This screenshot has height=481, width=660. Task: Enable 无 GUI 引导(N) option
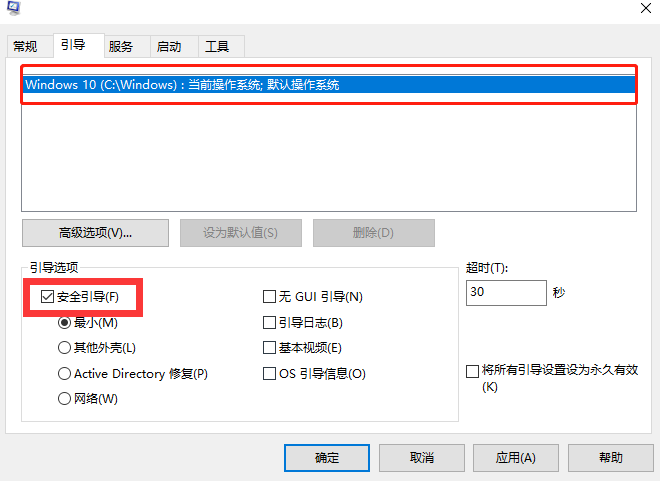[x=269, y=297]
